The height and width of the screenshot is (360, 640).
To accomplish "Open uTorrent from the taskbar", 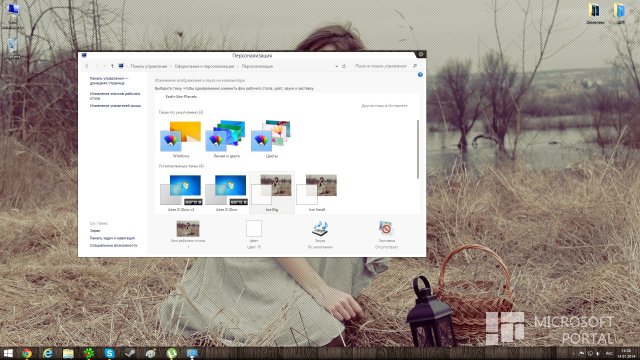I will click(171, 353).
